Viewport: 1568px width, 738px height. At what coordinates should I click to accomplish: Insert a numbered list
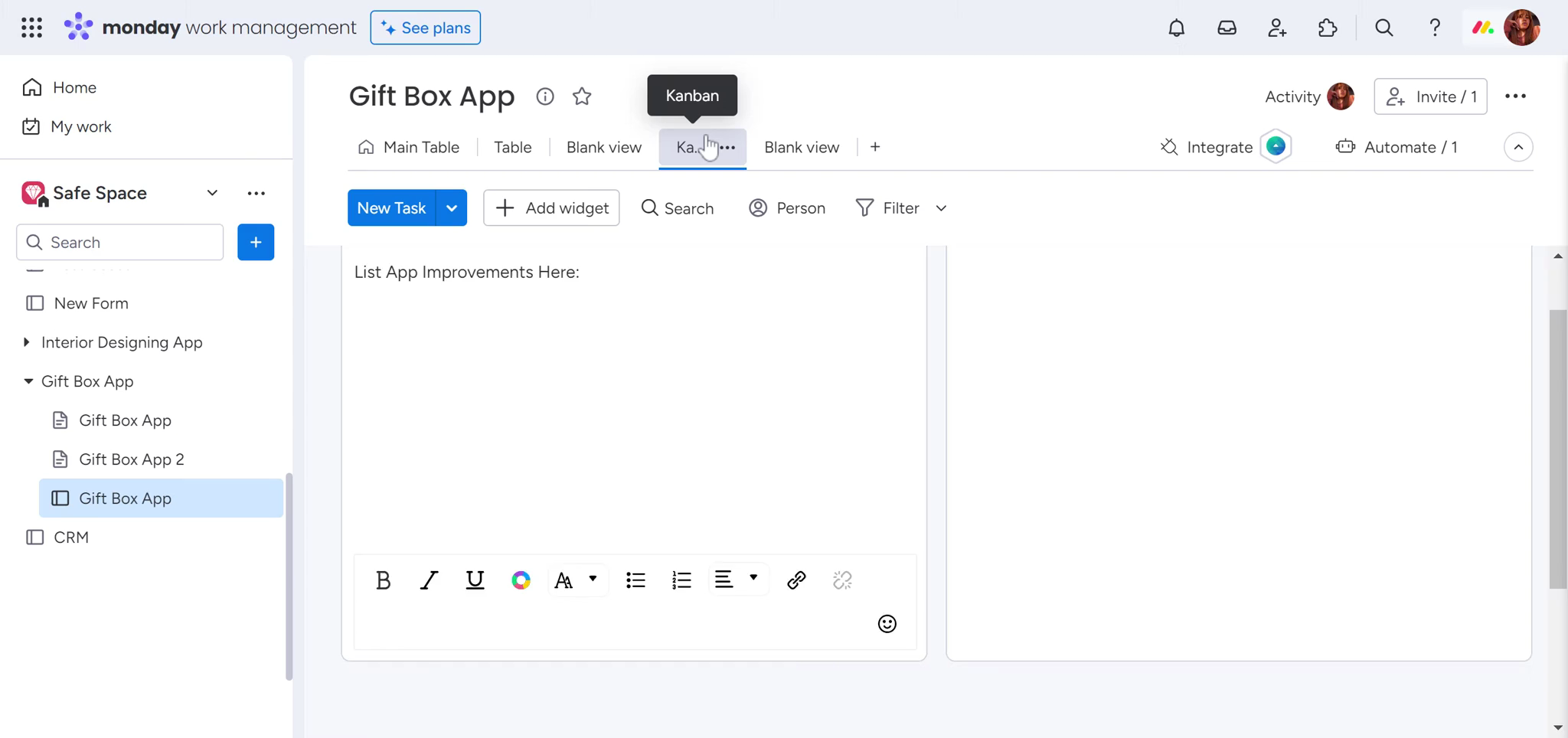tap(681, 580)
